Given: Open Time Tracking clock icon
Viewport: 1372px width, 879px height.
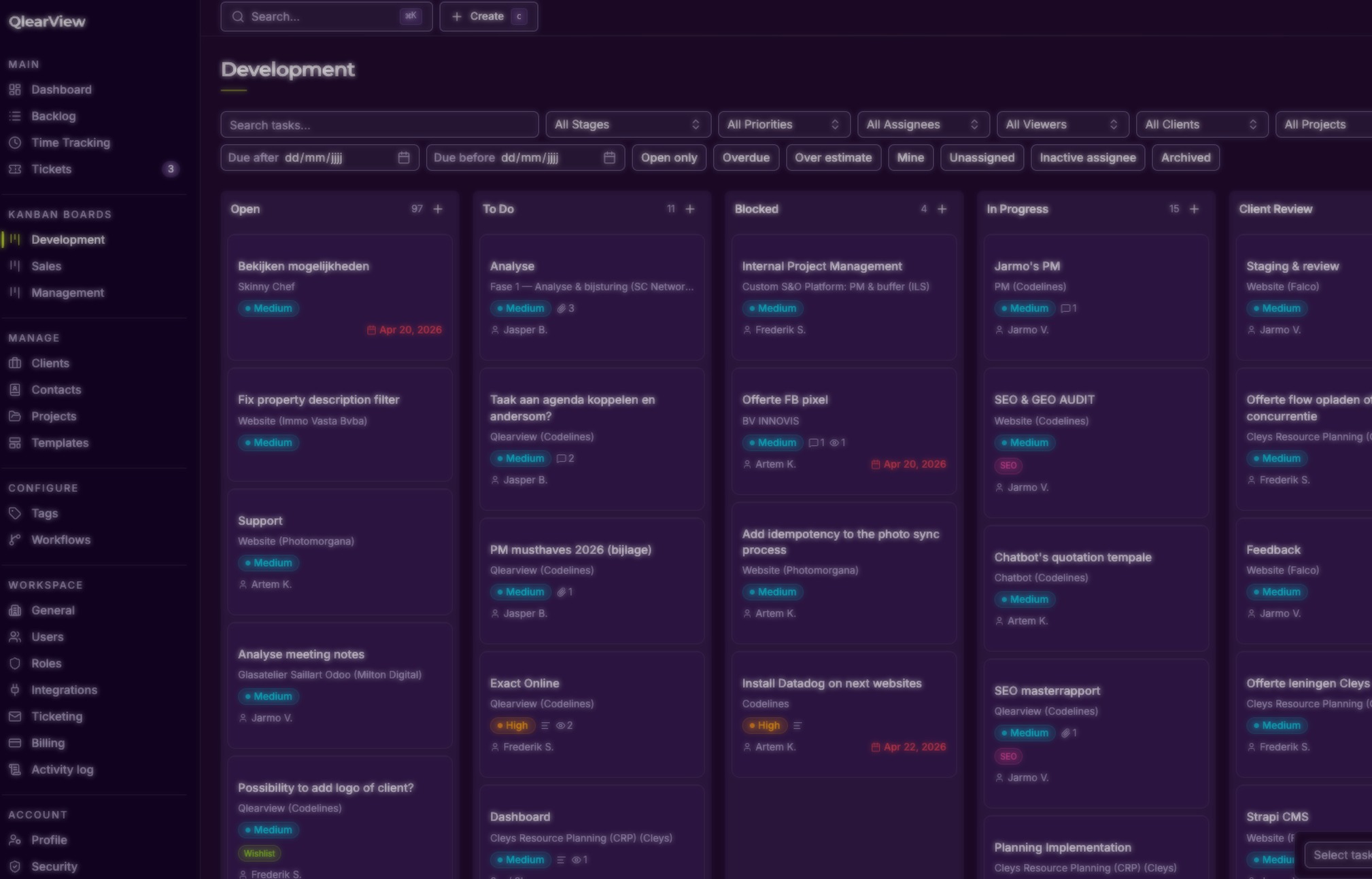Looking at the screenshot, I should pos(15,143).
